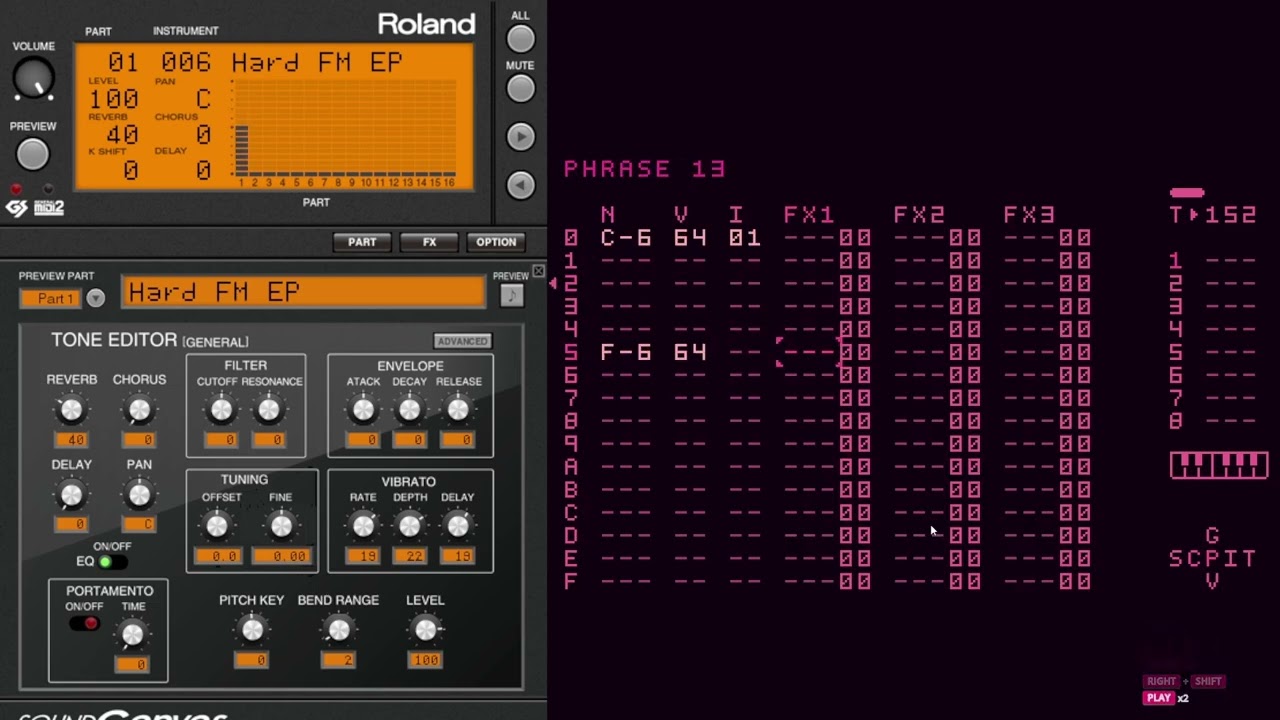This screenshot has width=1280, height=720.
Task: Click the filter RESONANCE knob
Action: 268,409
